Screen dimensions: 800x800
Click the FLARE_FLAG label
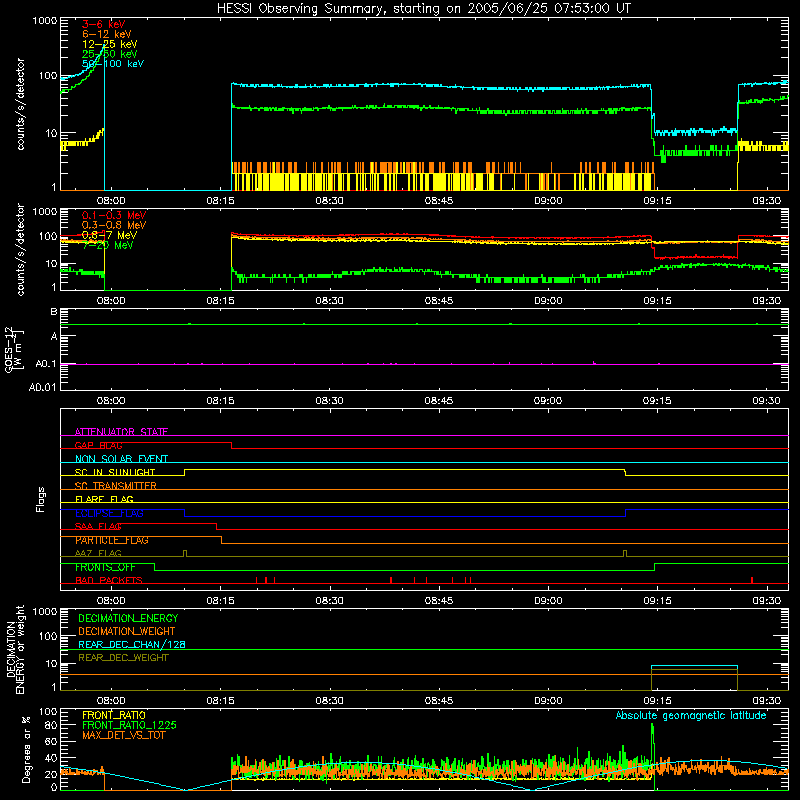104,499
